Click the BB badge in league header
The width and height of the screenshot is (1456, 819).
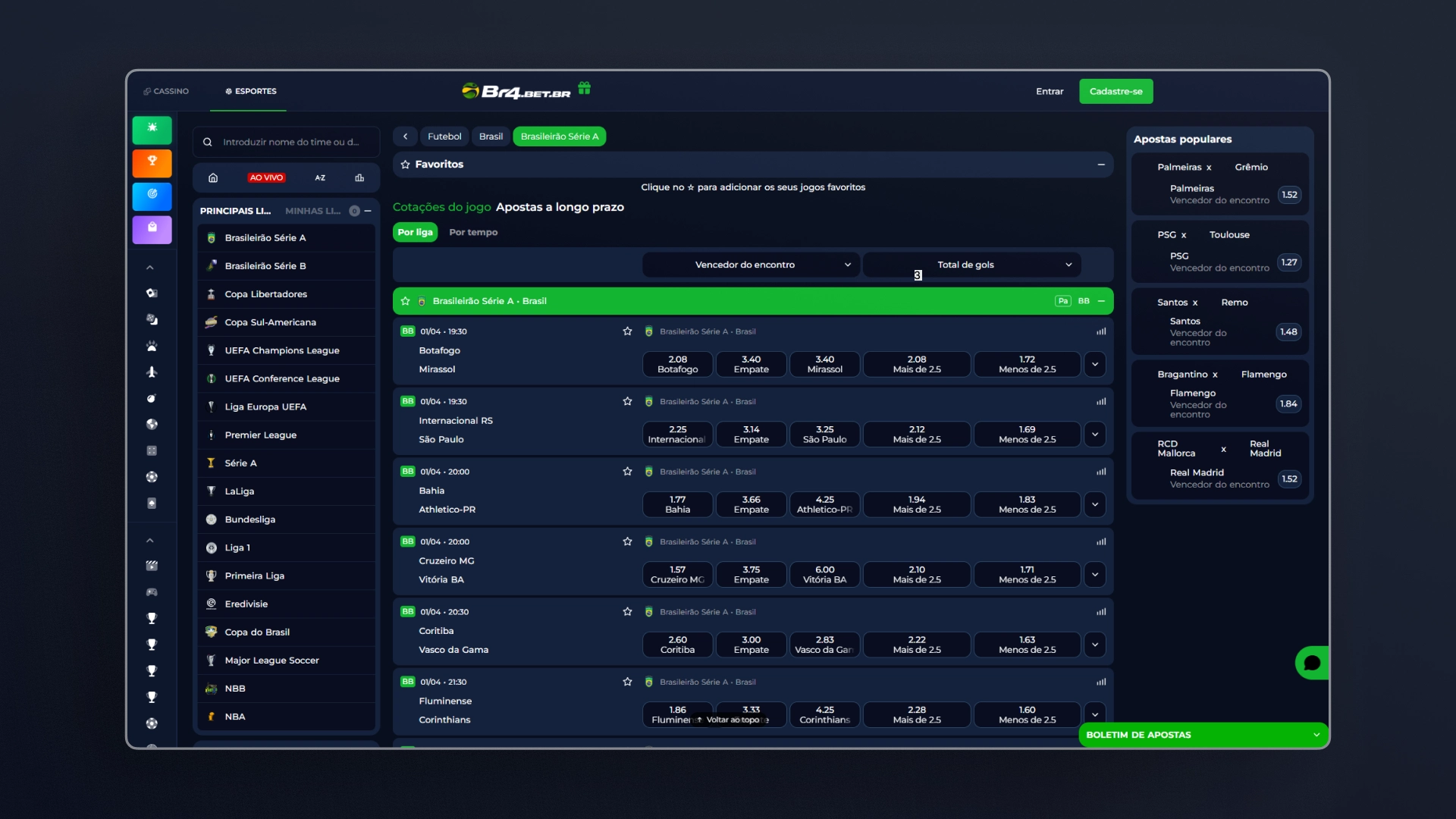click(x=1084, y=301)
